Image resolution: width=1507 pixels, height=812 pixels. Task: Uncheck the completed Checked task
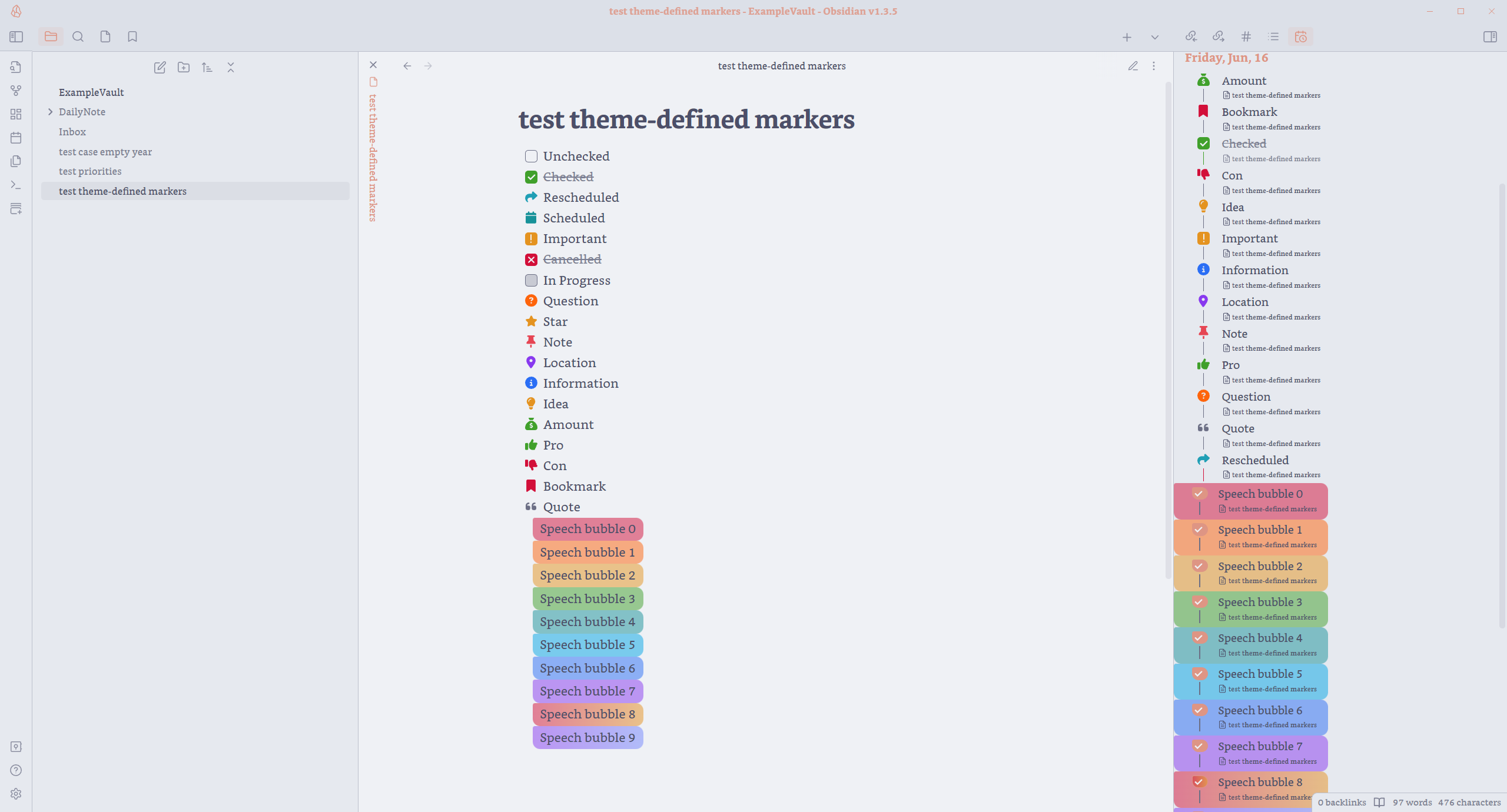[x=531, y=177]
